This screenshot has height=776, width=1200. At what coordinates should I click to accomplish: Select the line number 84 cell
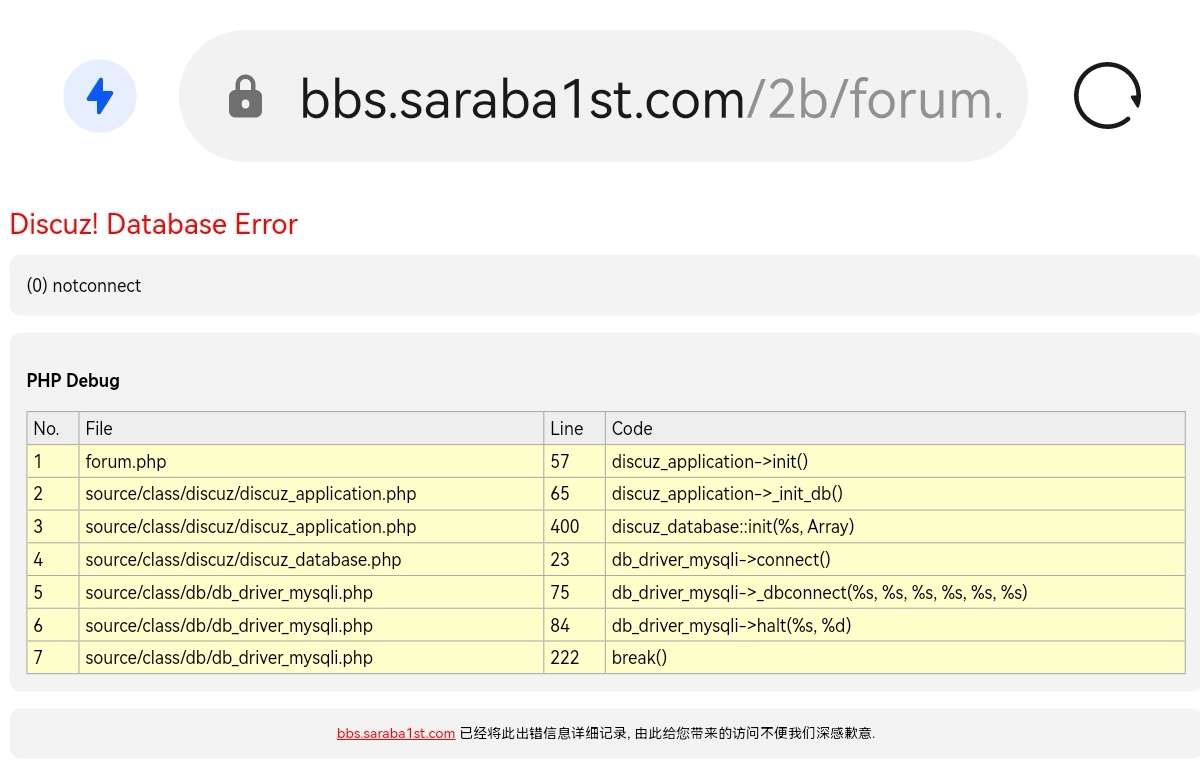574,625
